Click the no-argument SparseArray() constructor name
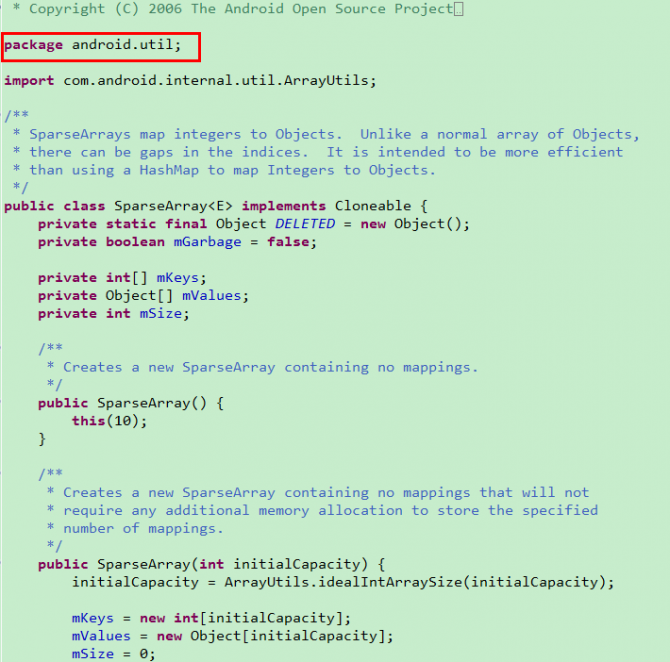670x662 pixels. pos(144,403)
